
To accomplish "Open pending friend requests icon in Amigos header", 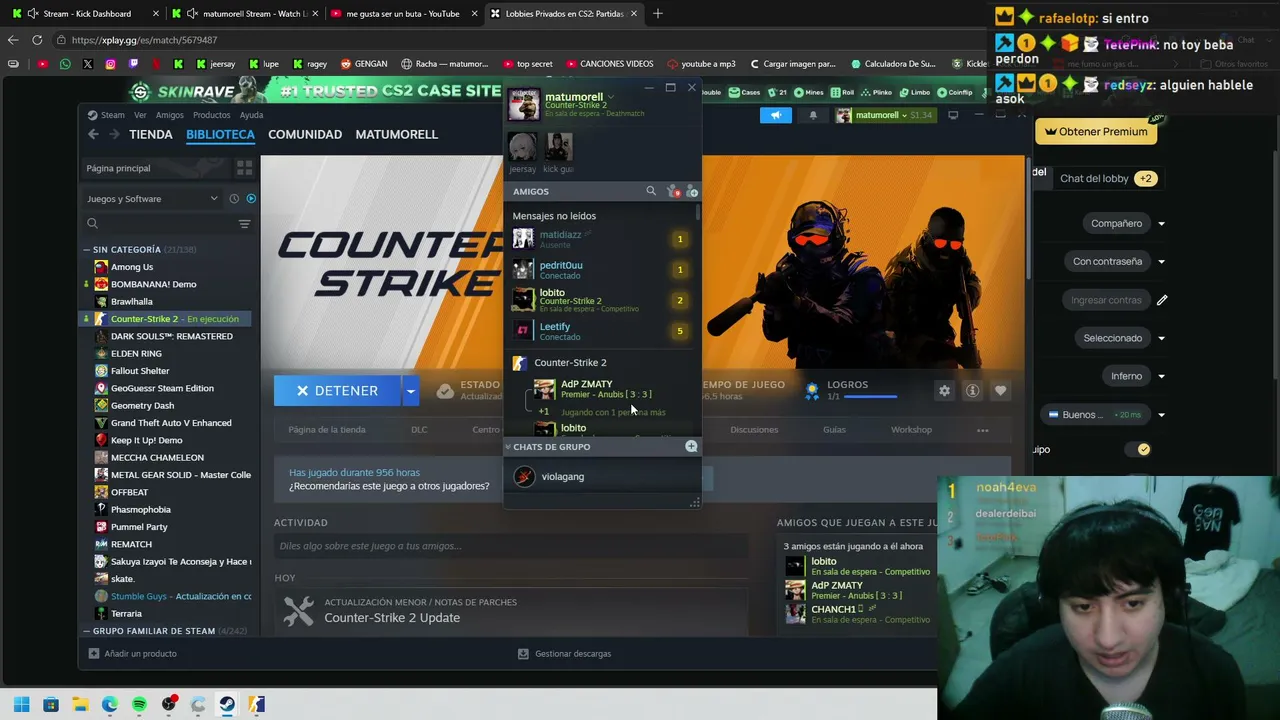I will coord(673,191).
